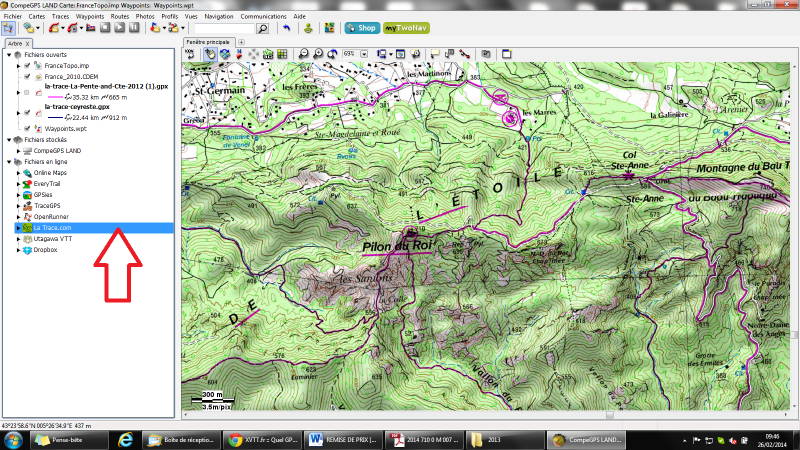This screenshot has height=450, width=800.
Task: Click the tree panel toggle icon in main toolbar
Action: (8, 28)
